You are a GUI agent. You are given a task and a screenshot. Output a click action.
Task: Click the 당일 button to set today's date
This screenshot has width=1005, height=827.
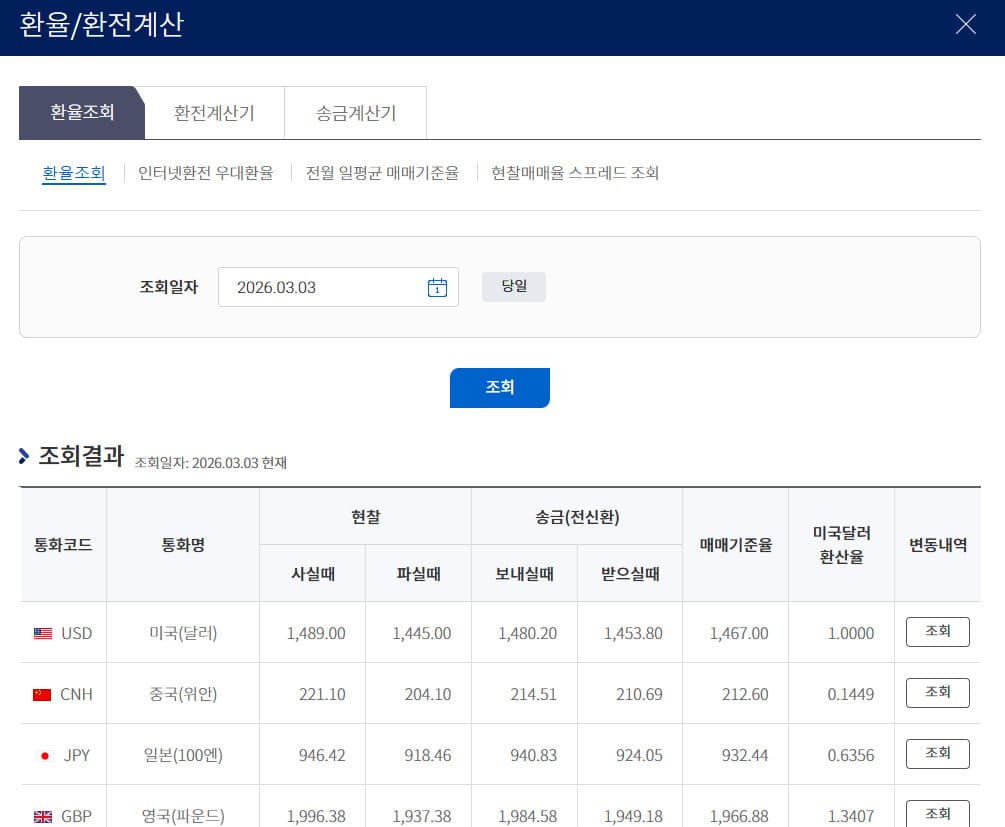click(513, 286)
